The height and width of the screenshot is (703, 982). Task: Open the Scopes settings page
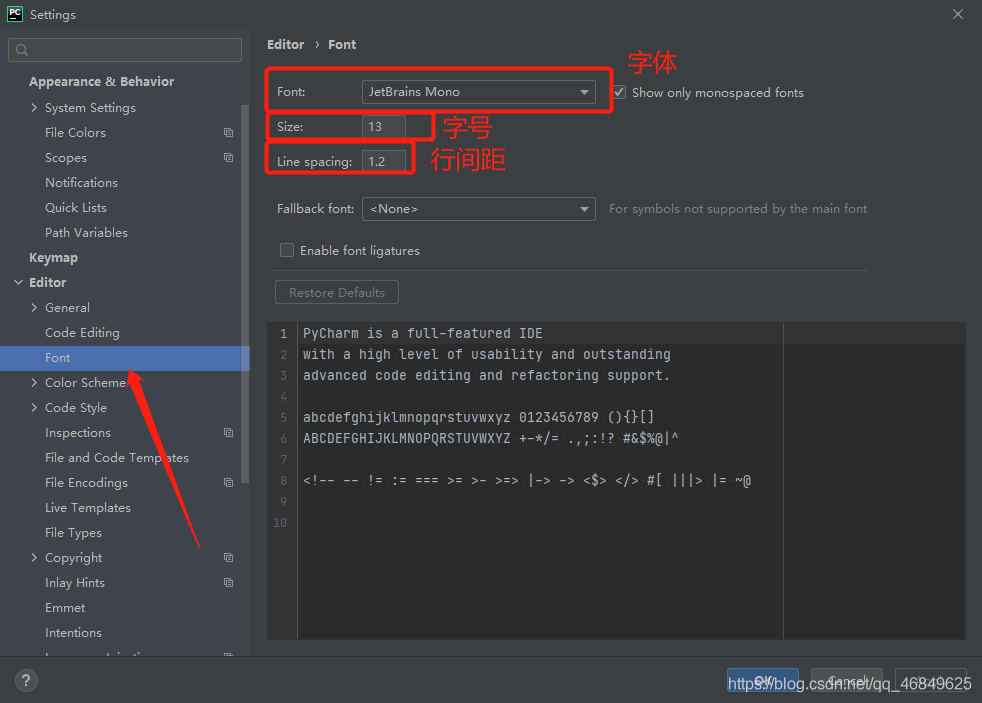(66, 158)
